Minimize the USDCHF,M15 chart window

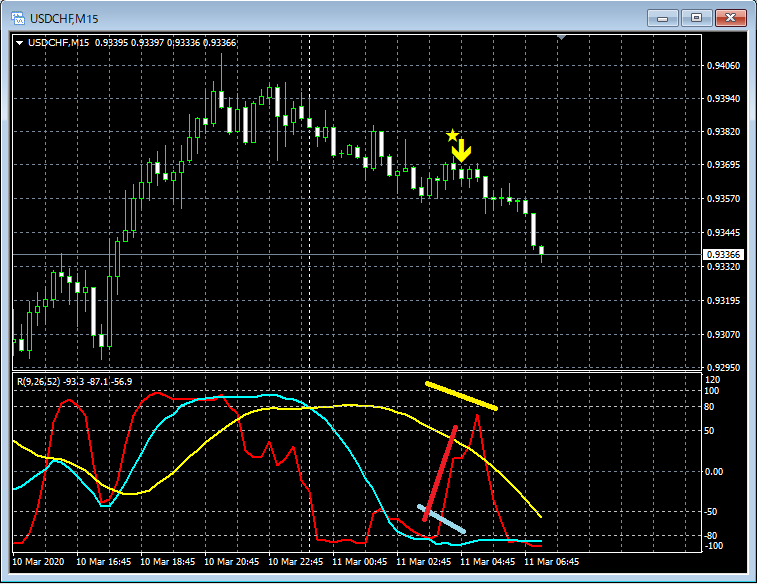coord(662,18)
